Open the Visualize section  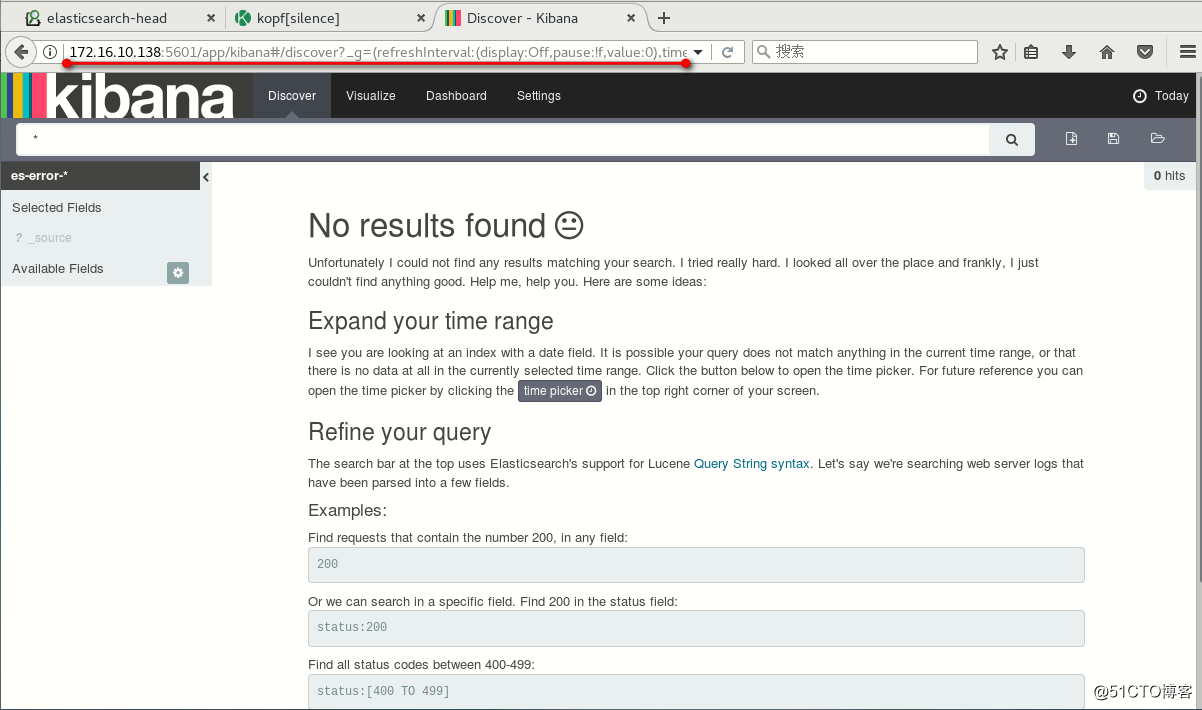[371, 96]
